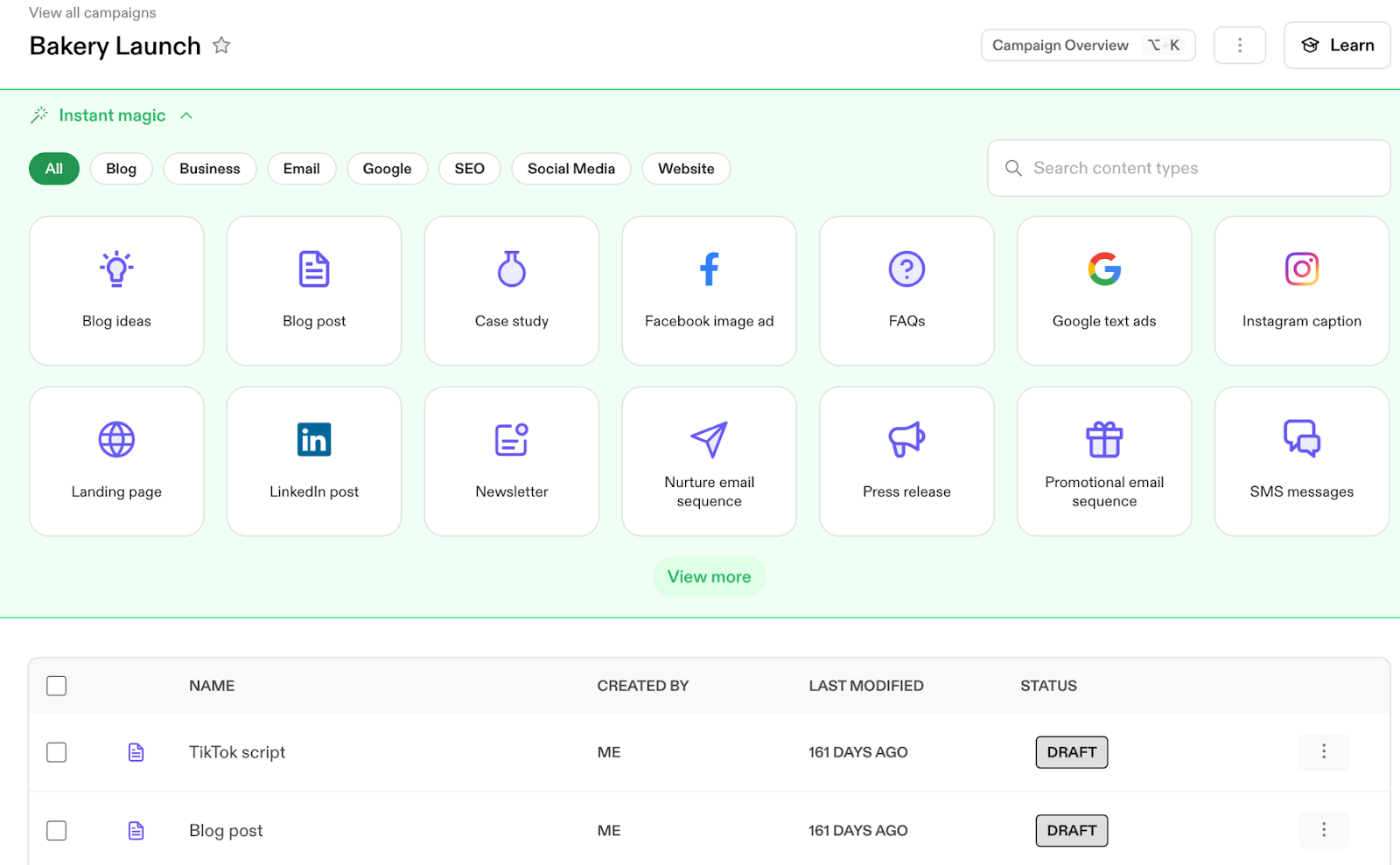Open campaign options three-dot menu
Screen dimensions: 1400x865
[x=1239, y=45]
